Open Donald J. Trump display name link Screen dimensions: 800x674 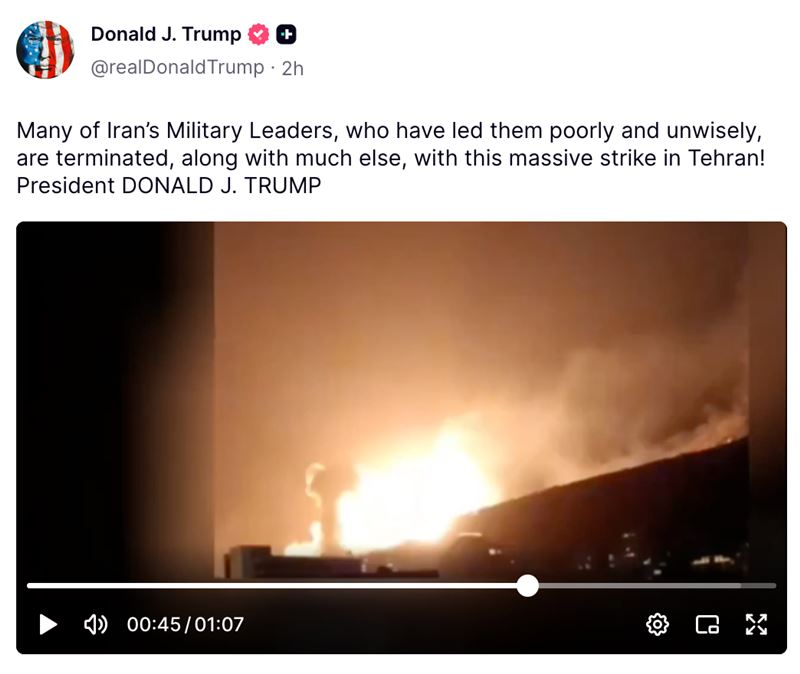(x=166, y=34)
